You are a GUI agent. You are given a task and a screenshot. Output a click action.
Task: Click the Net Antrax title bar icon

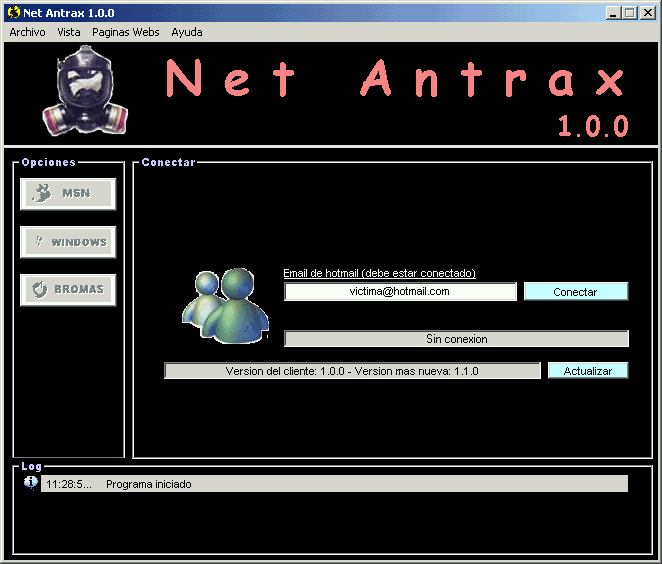click(x=13, y=13)
